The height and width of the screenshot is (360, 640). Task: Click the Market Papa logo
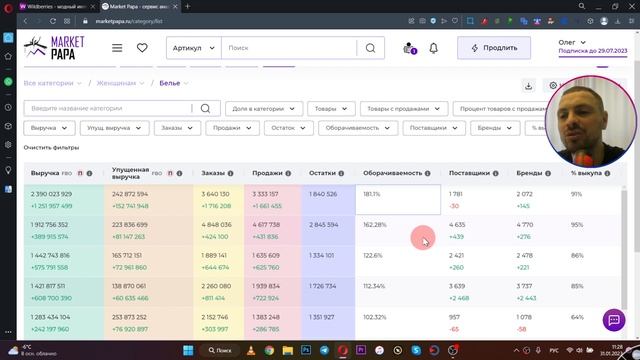(x=54, y=48)
